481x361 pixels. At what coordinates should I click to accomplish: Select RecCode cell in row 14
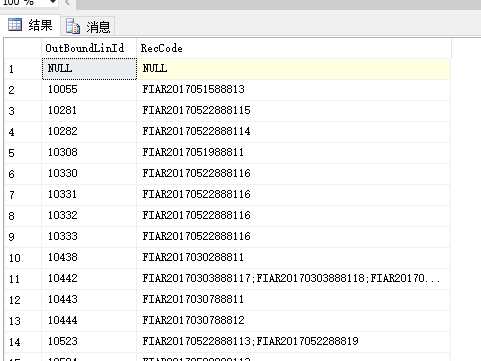(293, 342)
